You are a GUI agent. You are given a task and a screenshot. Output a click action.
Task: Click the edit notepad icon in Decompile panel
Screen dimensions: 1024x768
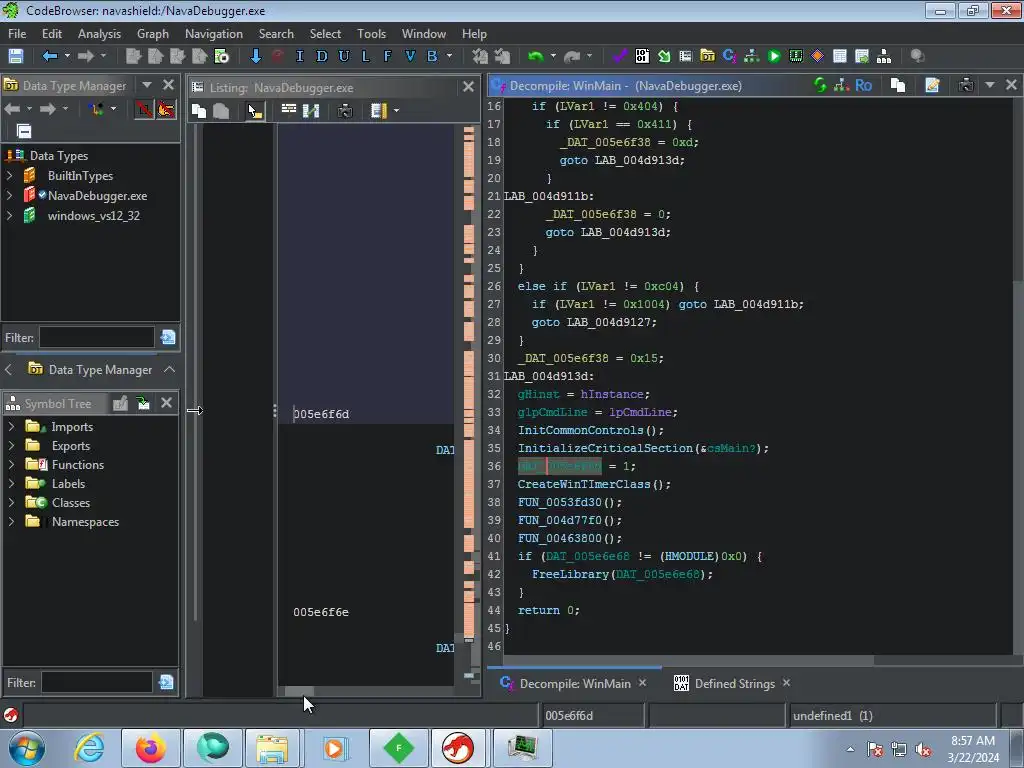tap(932, 85)
